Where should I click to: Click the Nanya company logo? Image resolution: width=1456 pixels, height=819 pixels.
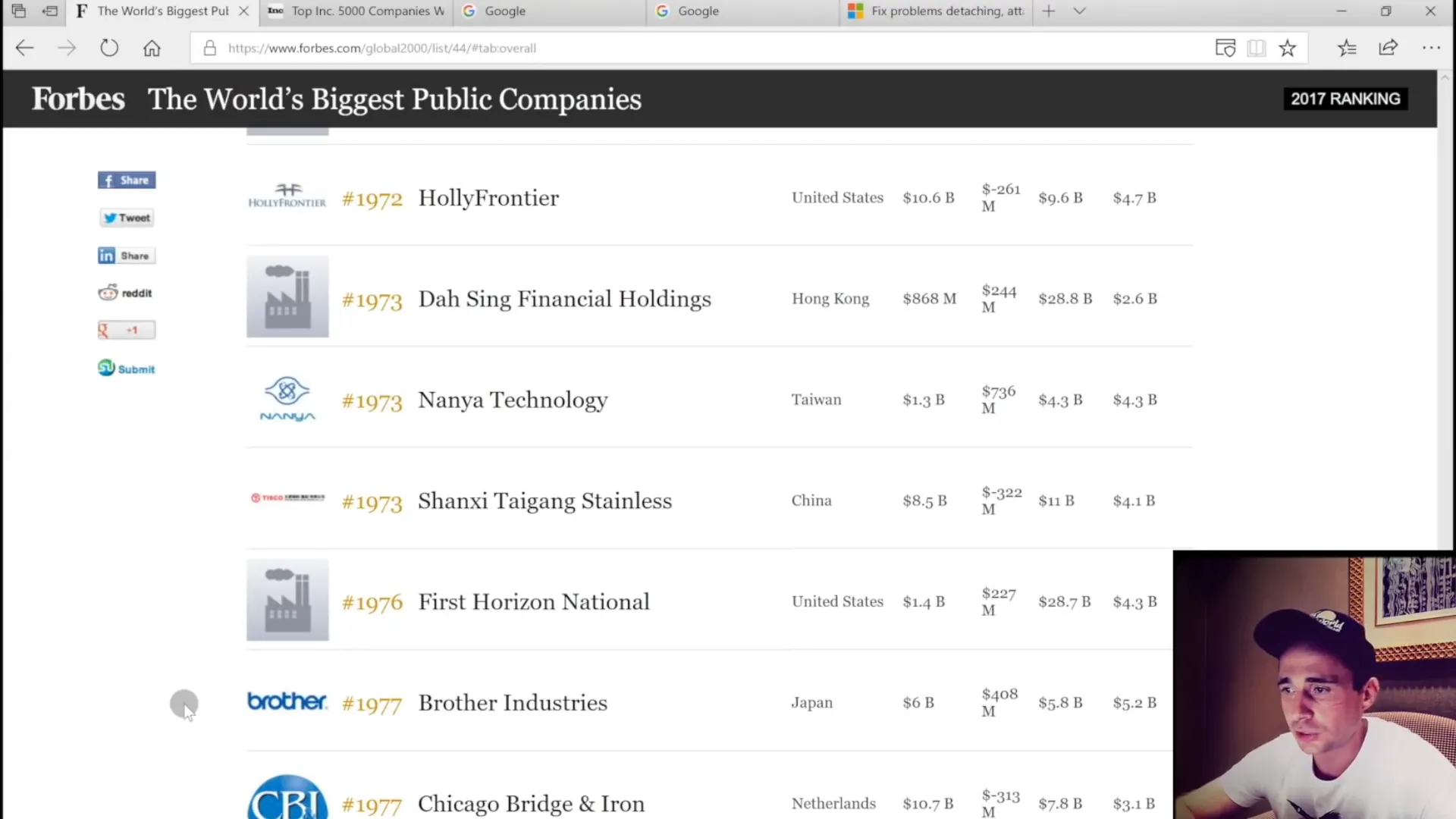(287, 399)
